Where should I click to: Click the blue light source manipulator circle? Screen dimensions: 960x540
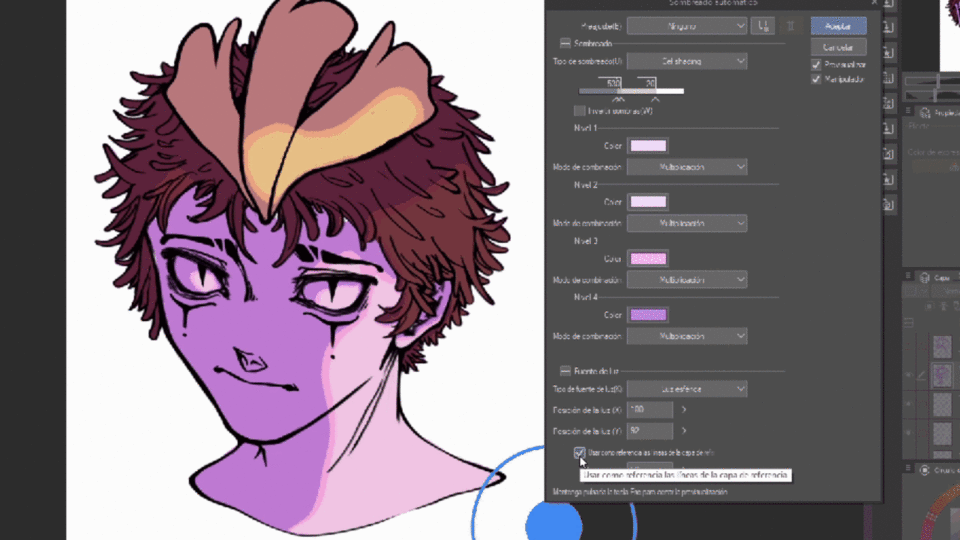554,523
